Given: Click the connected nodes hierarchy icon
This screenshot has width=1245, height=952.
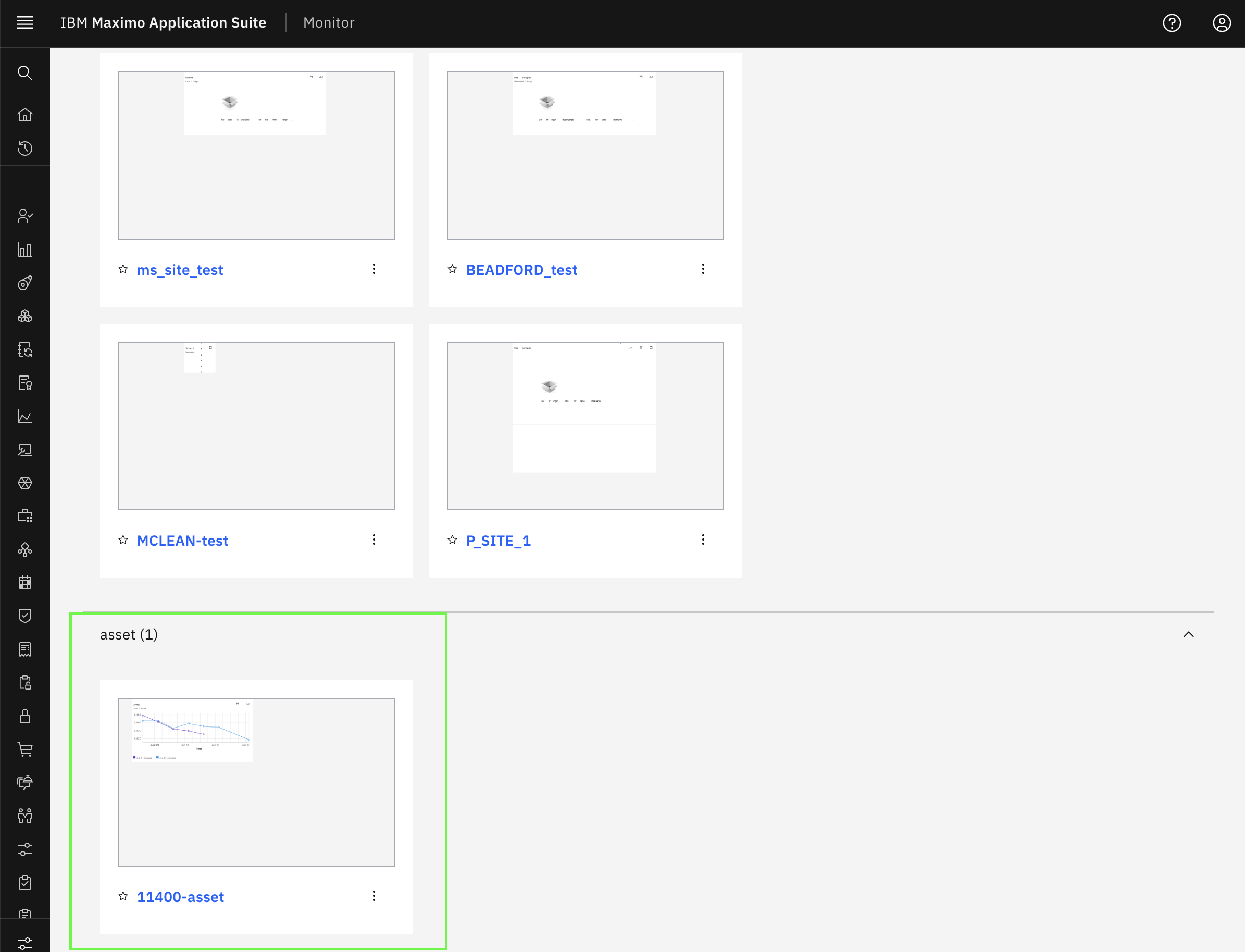Looking at the screenshot, I should point(25,549).
